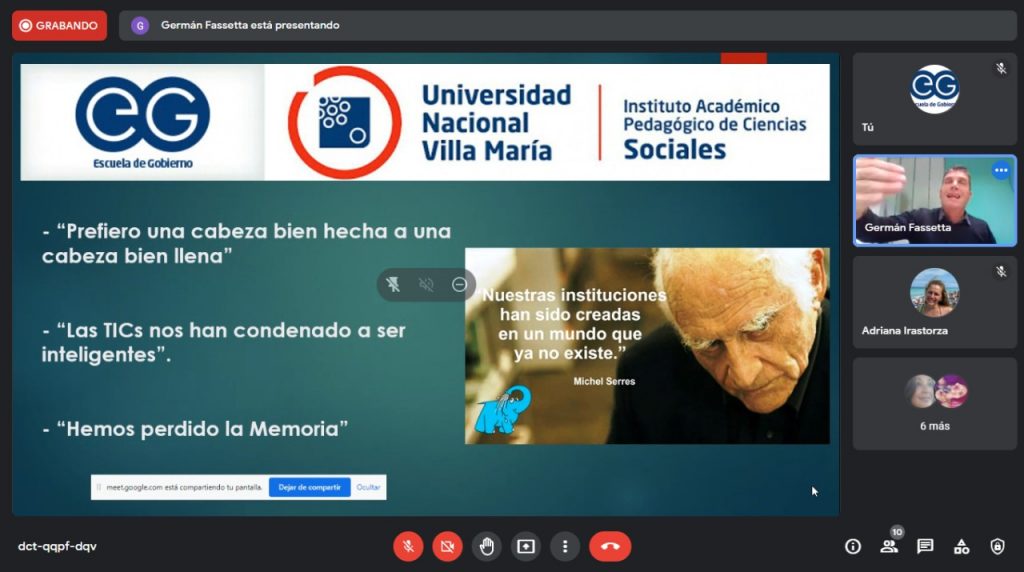
Task: Click the "Ocultar" link
Action: pos(369,487)
